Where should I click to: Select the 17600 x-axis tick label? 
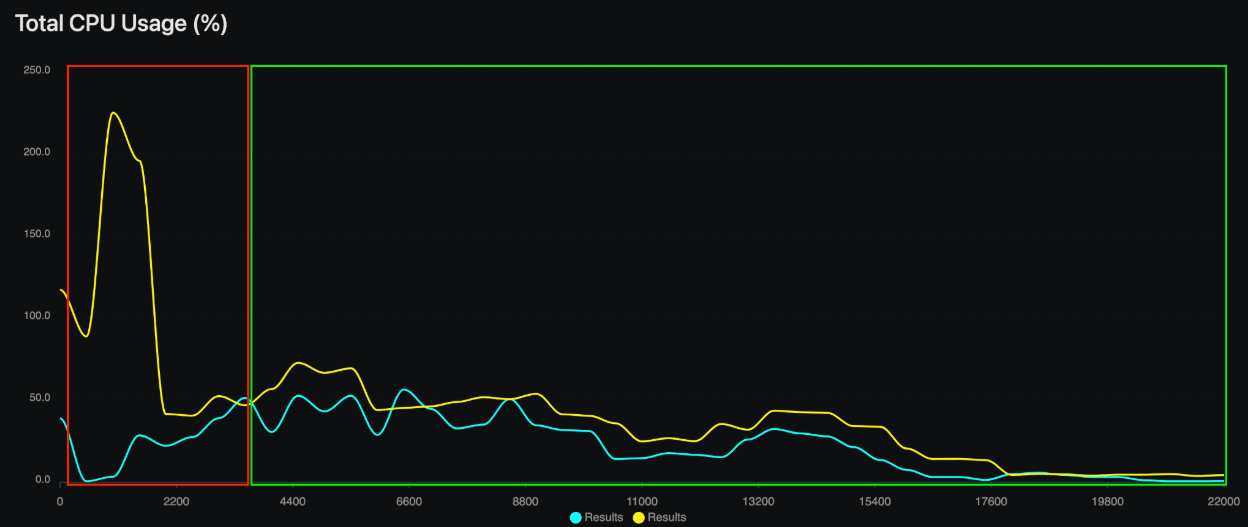[991, 501]
